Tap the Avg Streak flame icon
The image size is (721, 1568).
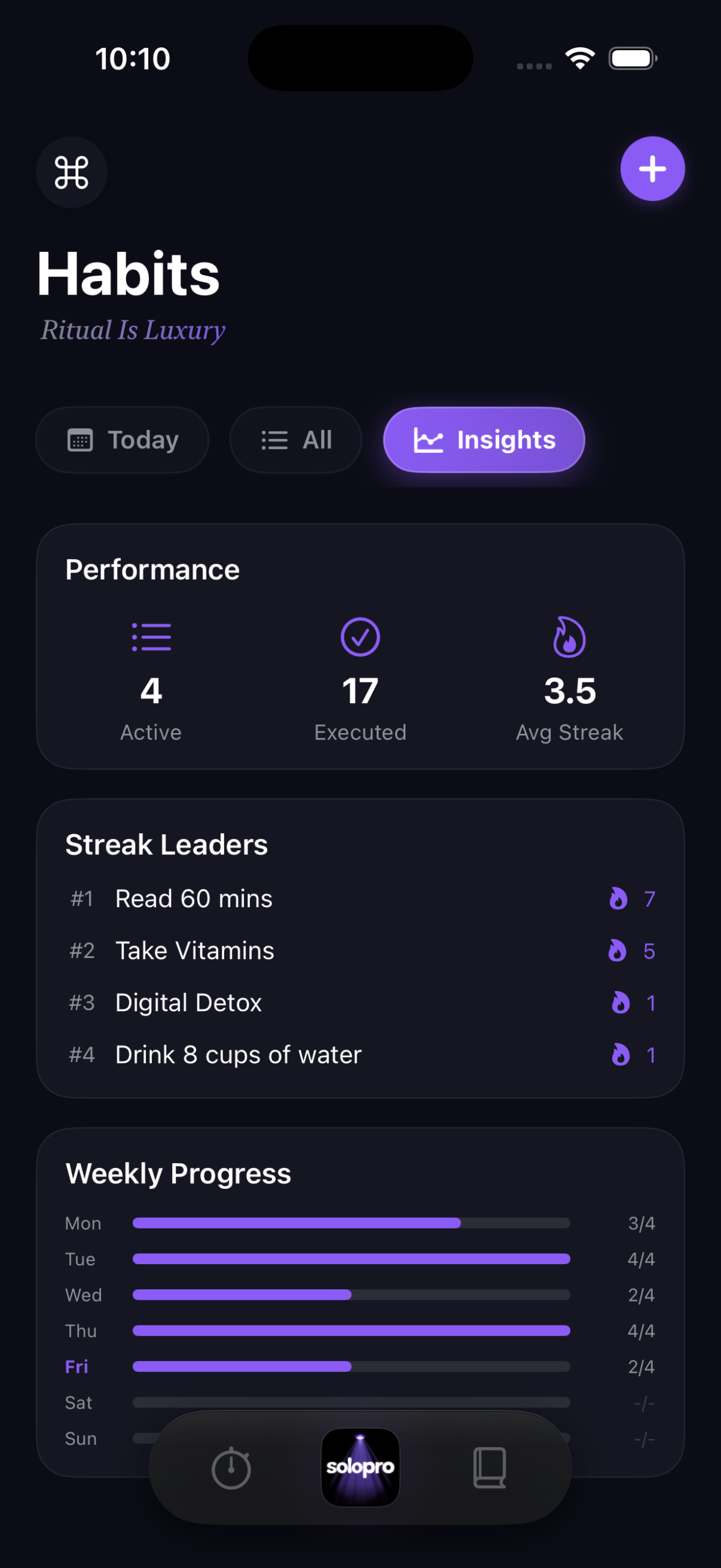pyautogui.click(x=569, y=637)
